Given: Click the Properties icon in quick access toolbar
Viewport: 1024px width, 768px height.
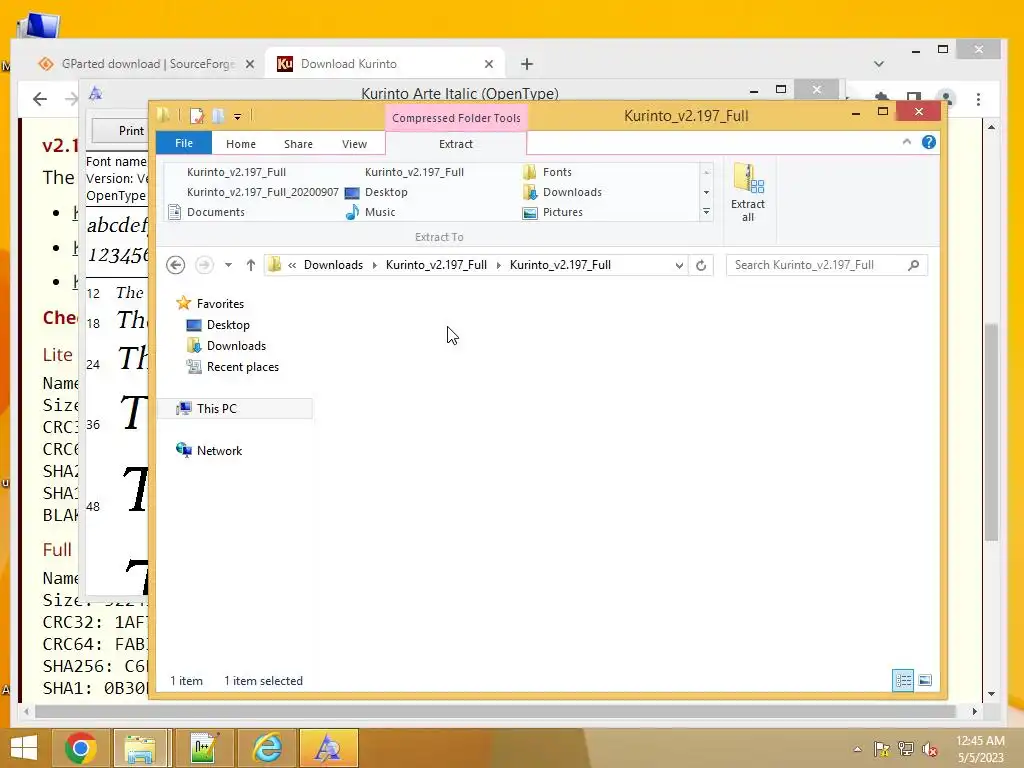Looking at the screenshot, I should coord(196,116).
